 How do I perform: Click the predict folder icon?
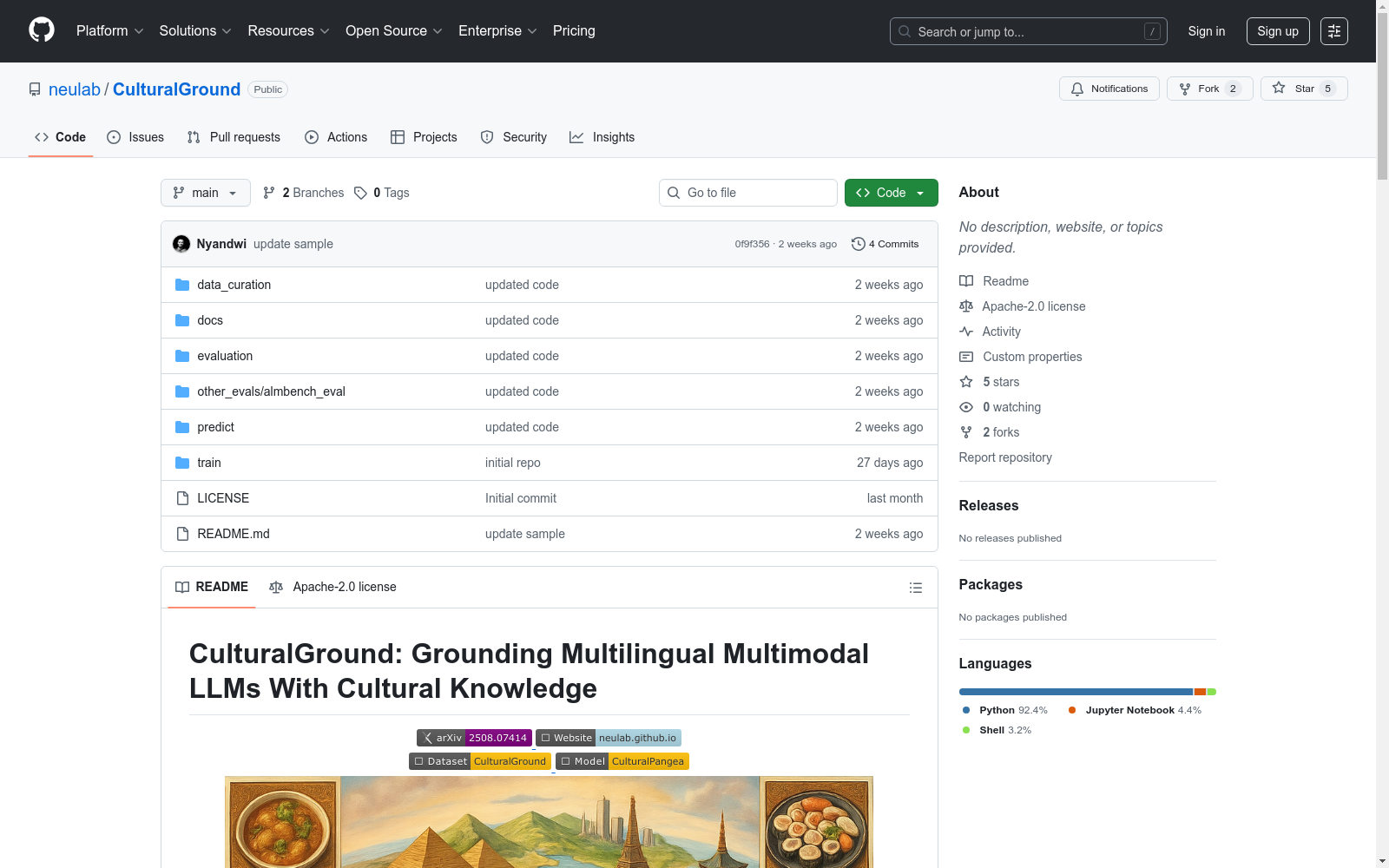coord(182,427)
